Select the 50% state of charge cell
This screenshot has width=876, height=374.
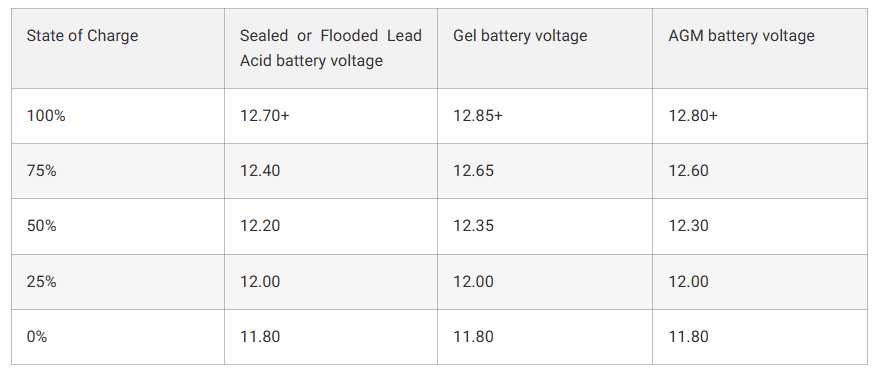pyautogui.click(x=118, y=226)
